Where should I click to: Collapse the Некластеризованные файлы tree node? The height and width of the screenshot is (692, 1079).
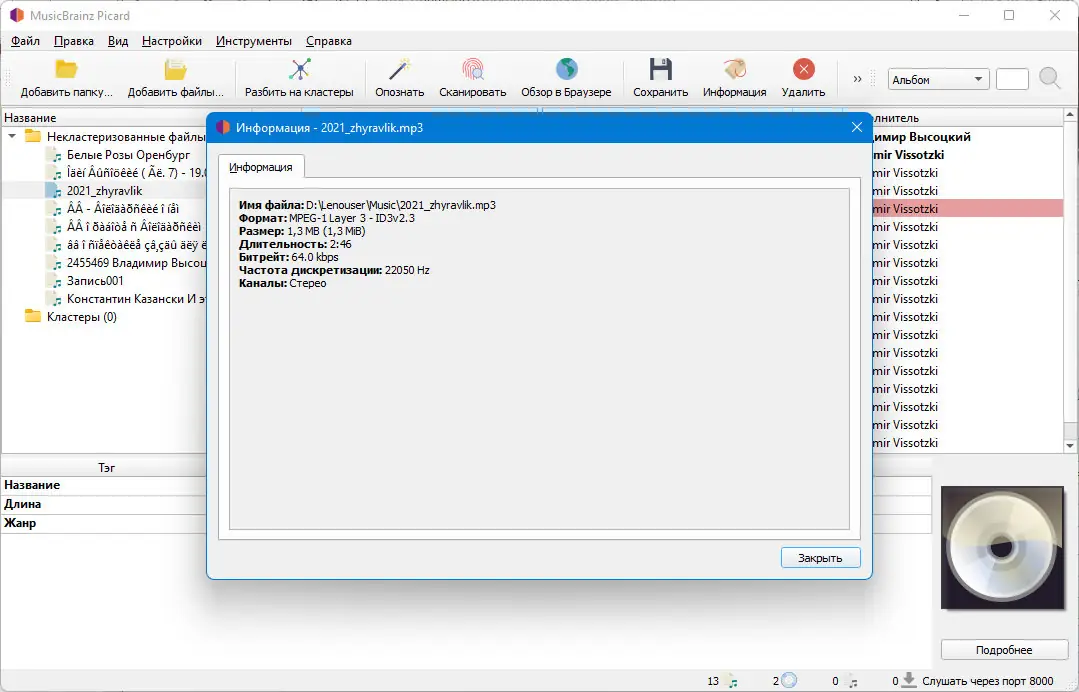(x=12, y=136)
